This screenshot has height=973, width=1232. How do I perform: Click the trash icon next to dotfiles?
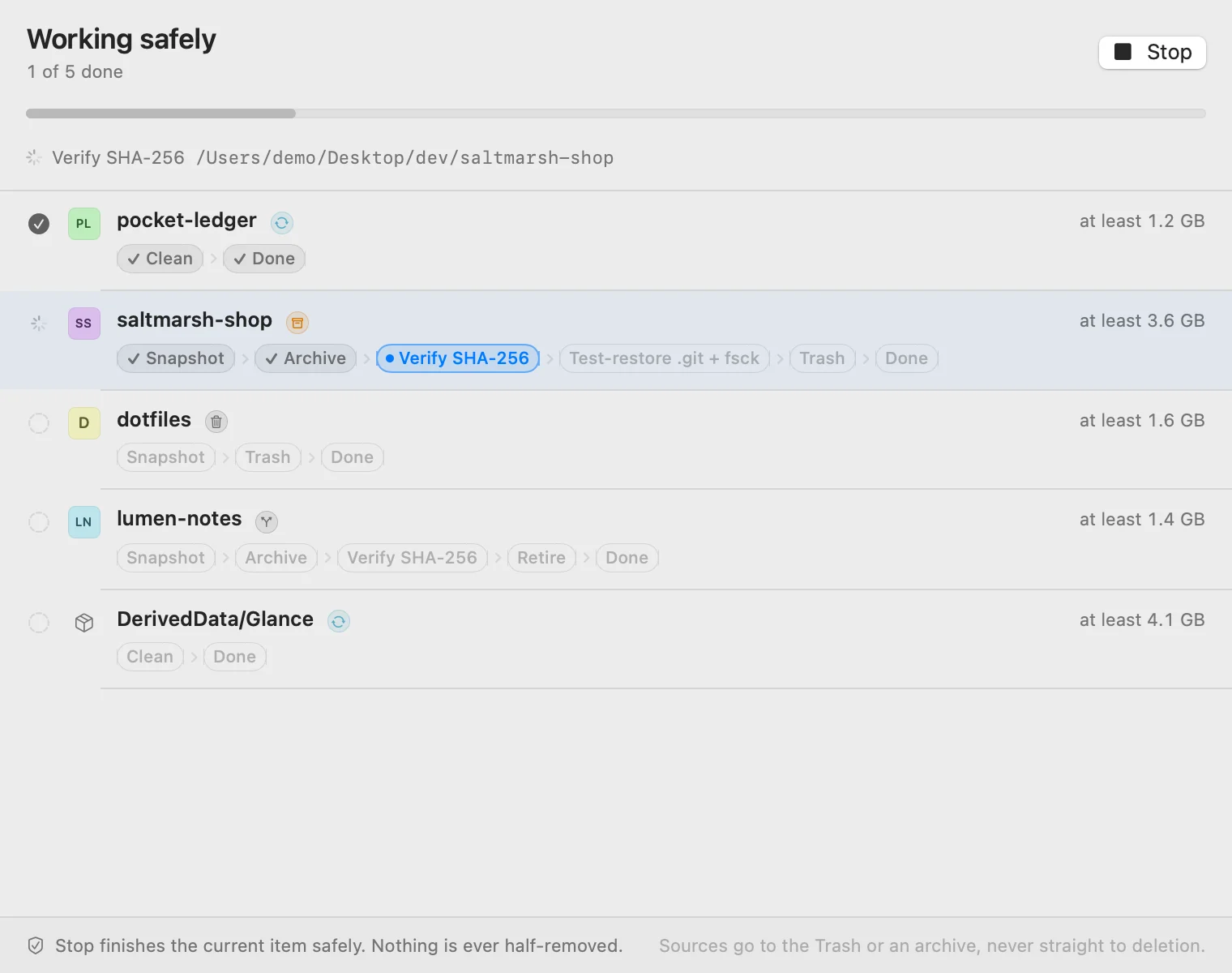point(216,422)
